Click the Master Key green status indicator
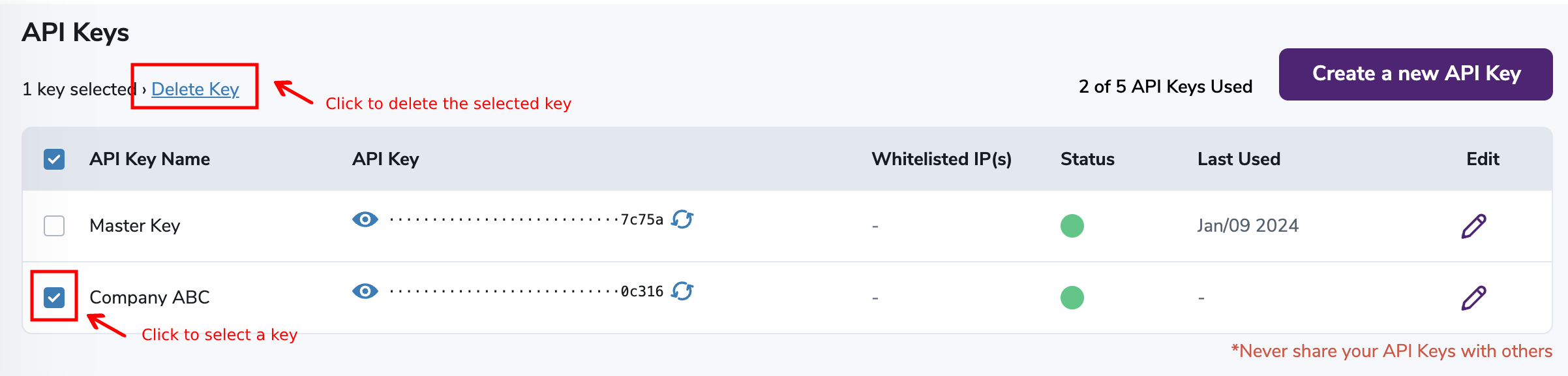Viewport: 1568px width, 376px height. click(x=1072, y=225)
